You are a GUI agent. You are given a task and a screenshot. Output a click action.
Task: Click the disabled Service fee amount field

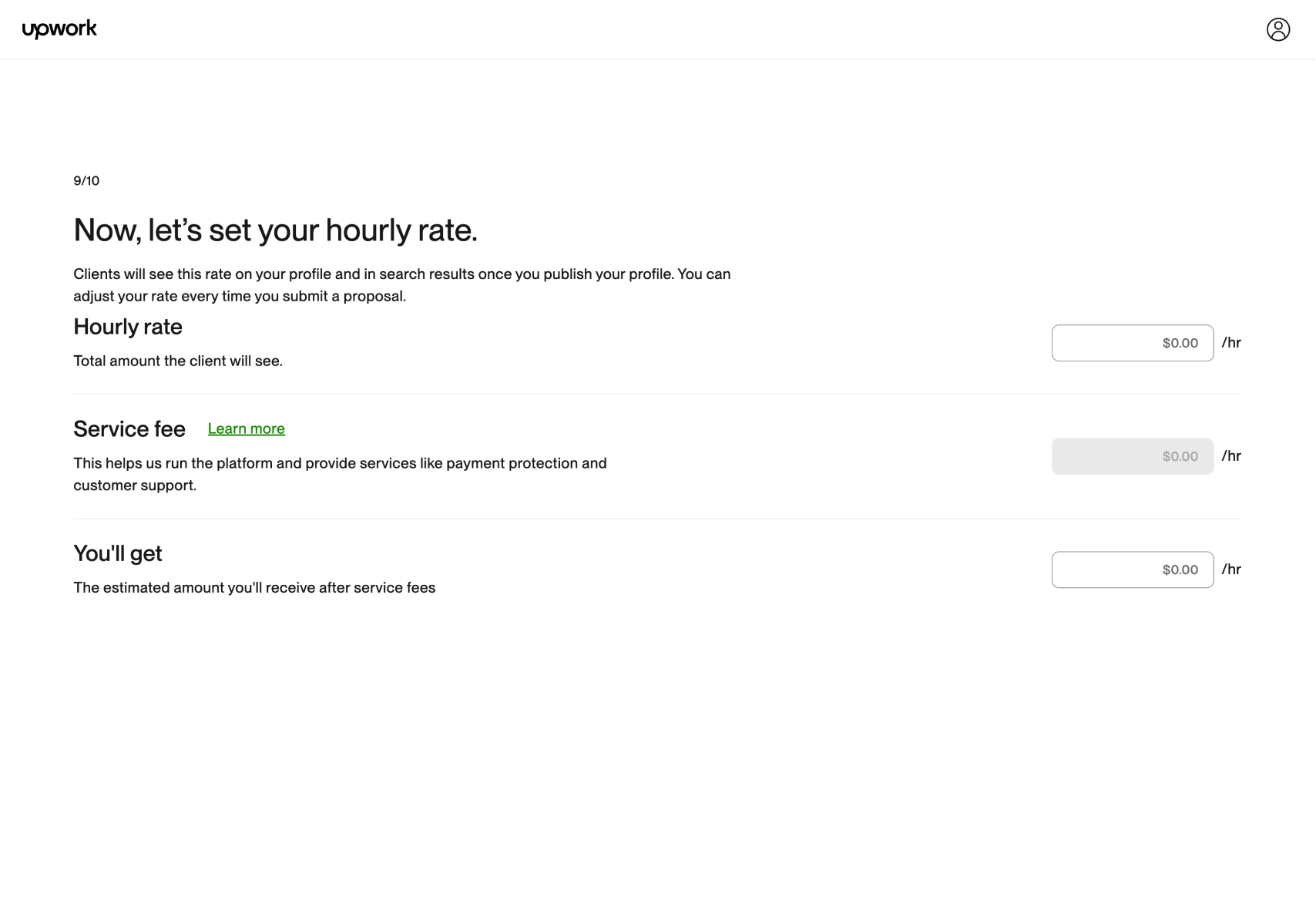1133,456
